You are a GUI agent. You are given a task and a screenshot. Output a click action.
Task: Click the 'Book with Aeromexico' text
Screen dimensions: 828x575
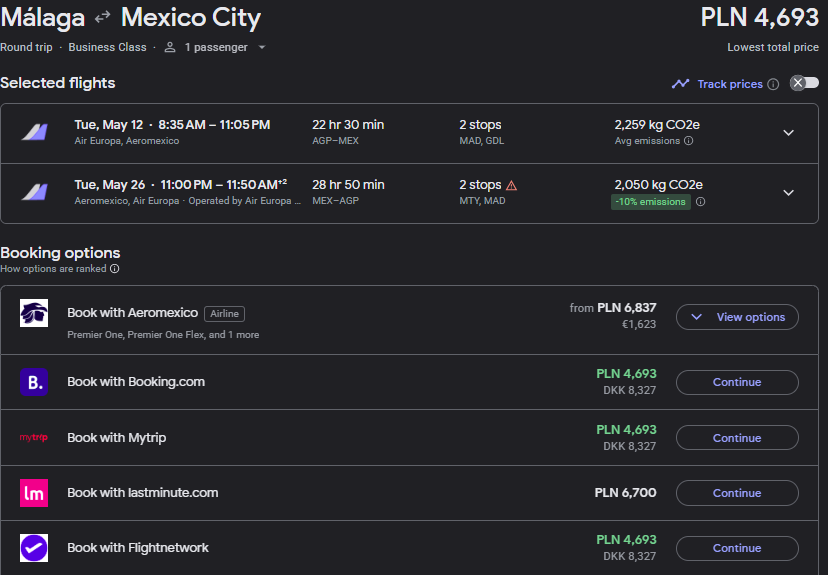(133, 313)
